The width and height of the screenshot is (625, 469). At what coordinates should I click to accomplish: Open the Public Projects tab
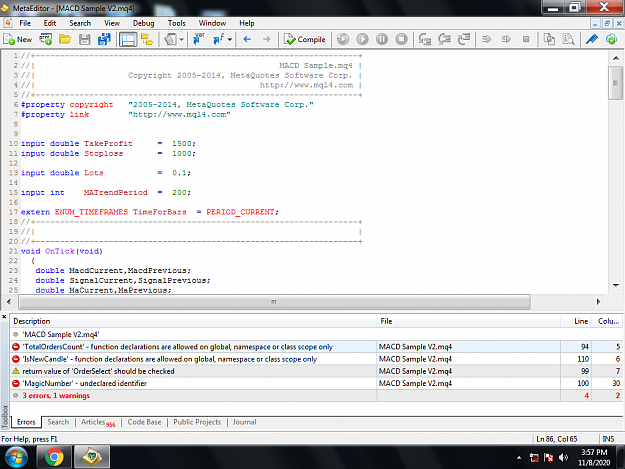point(197,422)
